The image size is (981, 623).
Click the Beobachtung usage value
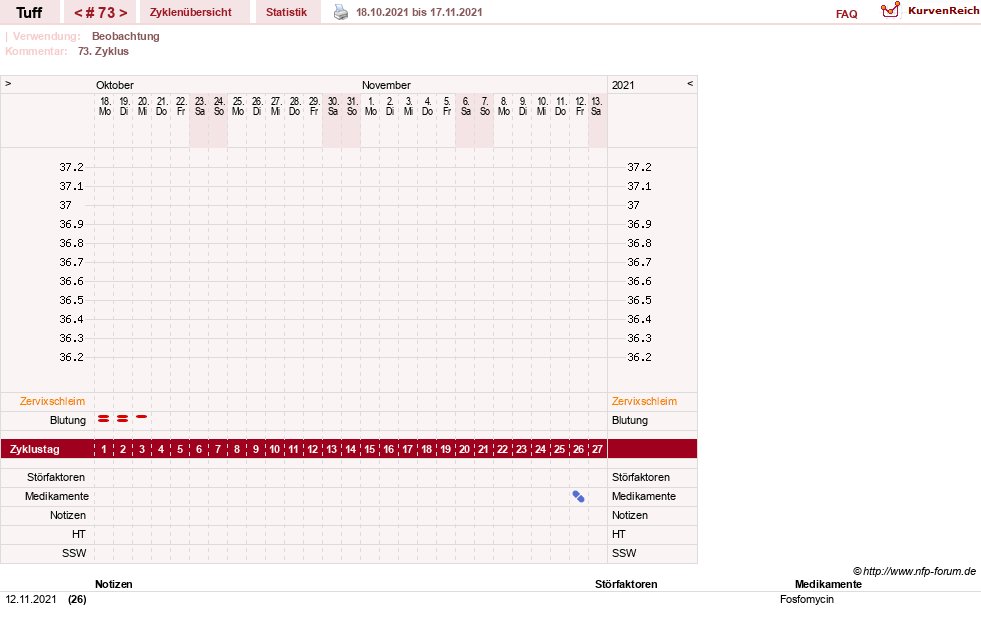(x=126, y=36)
